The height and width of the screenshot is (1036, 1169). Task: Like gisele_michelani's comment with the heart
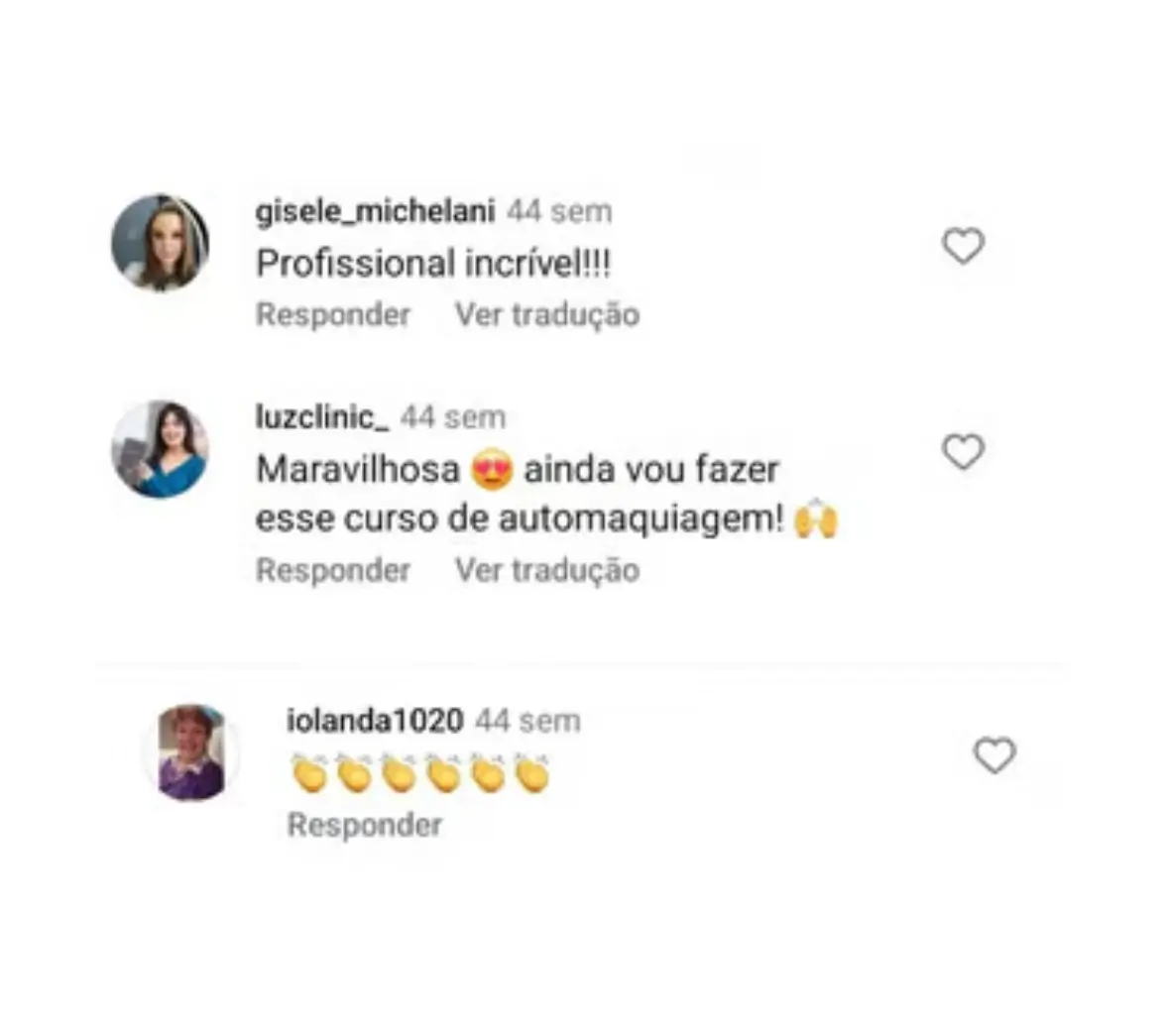[x=963, y=246]
